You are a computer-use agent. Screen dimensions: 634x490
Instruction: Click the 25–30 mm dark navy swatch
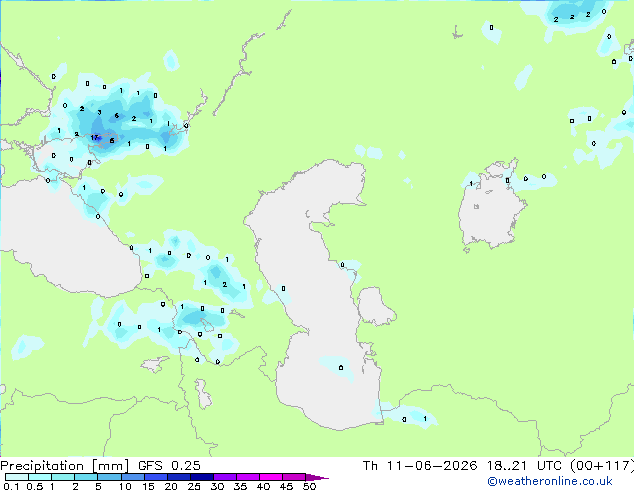202,477
